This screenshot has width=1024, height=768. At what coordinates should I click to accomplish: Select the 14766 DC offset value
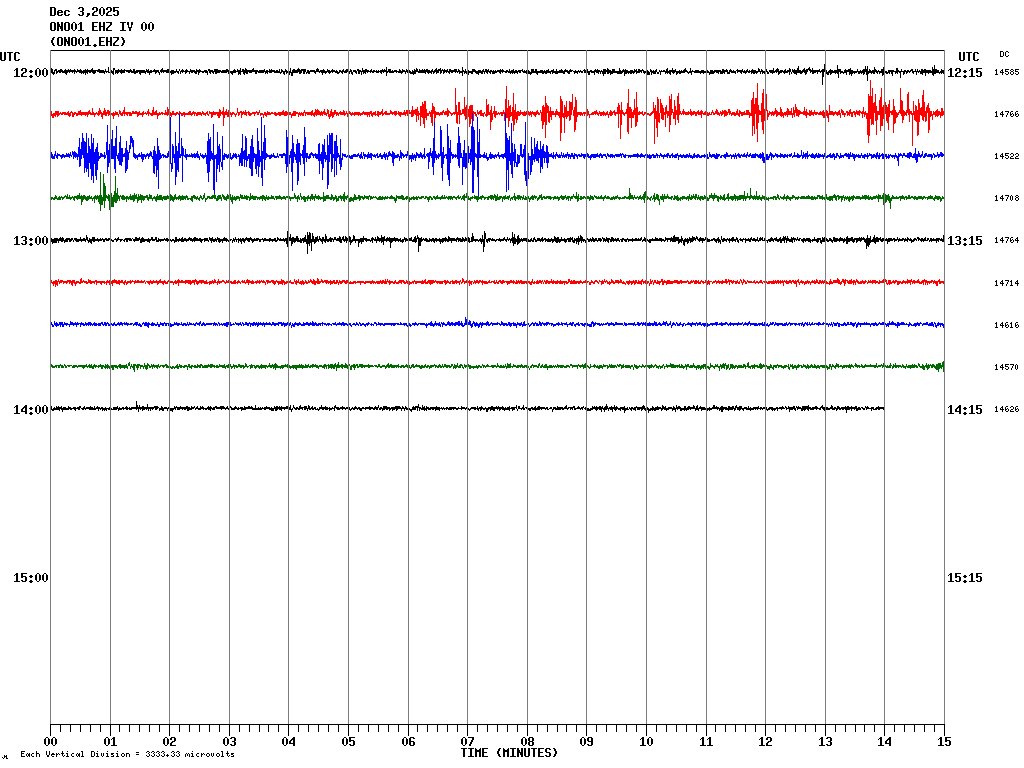click(1006, 115)
